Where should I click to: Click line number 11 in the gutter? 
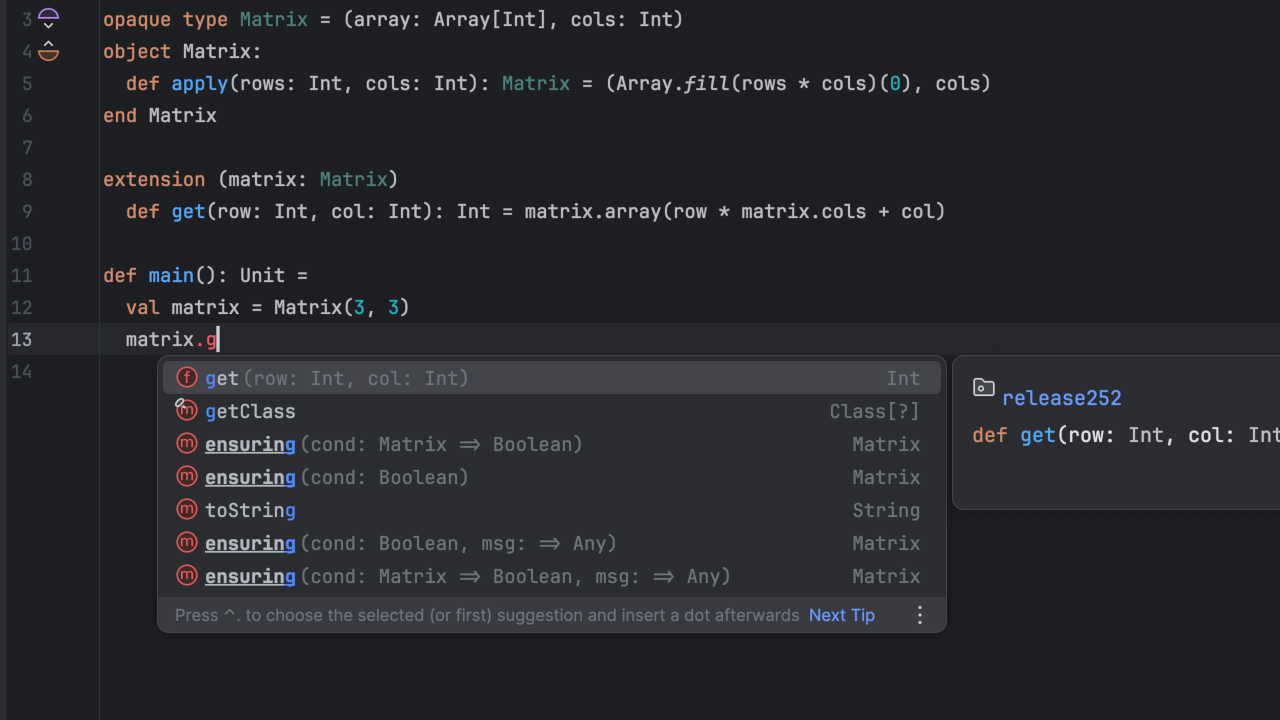pos(21,275)
